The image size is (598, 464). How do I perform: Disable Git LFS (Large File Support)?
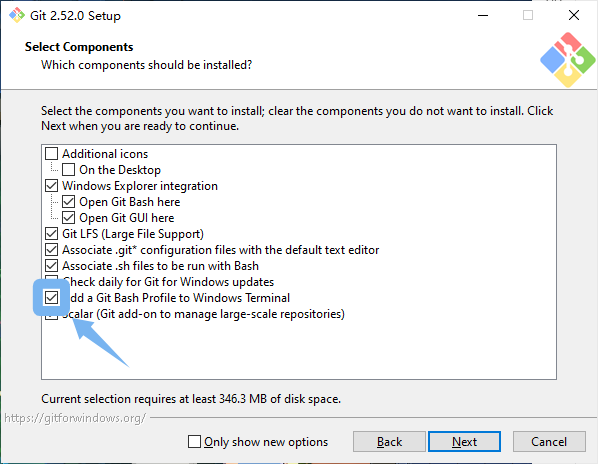coord(51,234)
